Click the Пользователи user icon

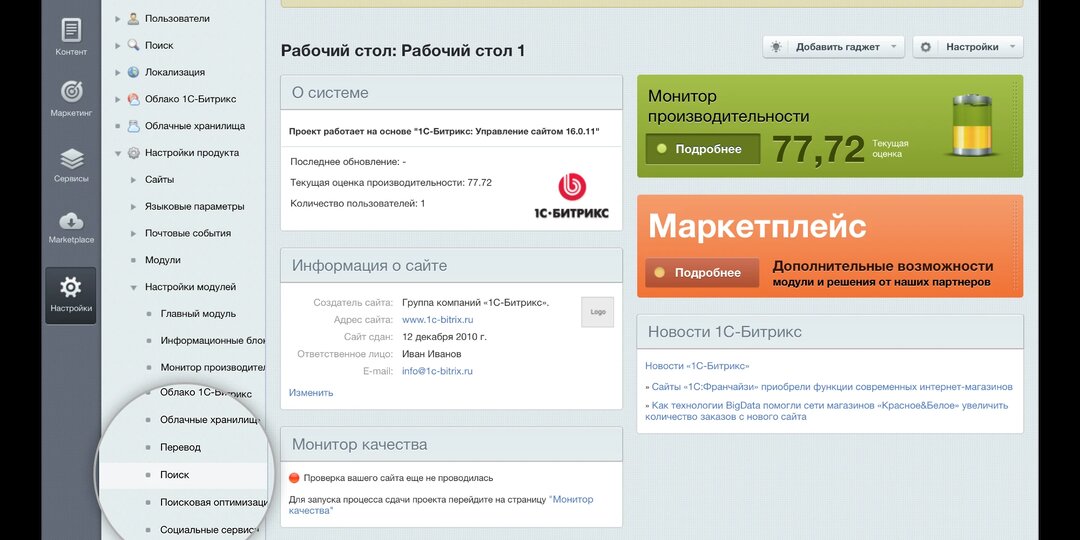(x=134, y=19)
